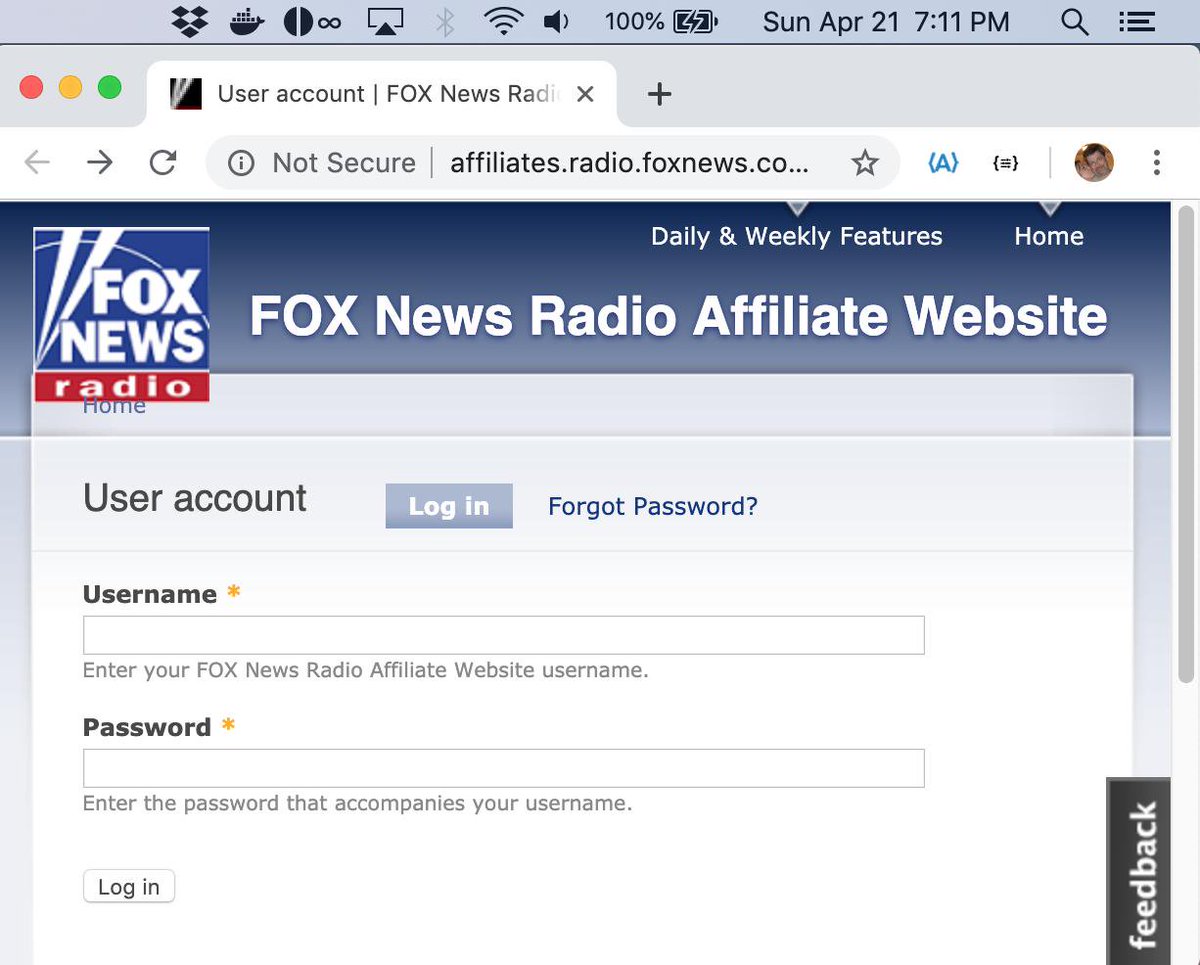The image size is (1200, 965).
Task: Click the FOX News Radio Affiliate Website heading
Action: tap(679, 315)
